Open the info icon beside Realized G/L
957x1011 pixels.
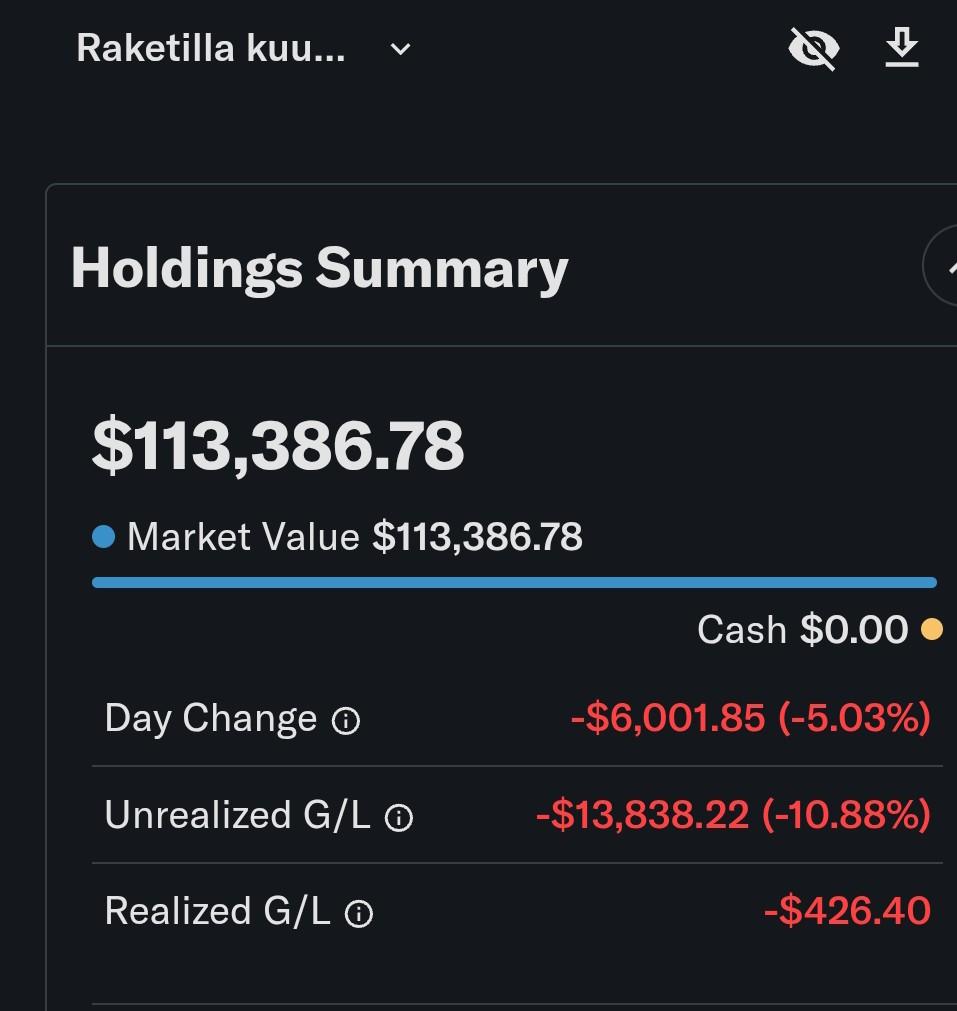[x=359, y=914]
